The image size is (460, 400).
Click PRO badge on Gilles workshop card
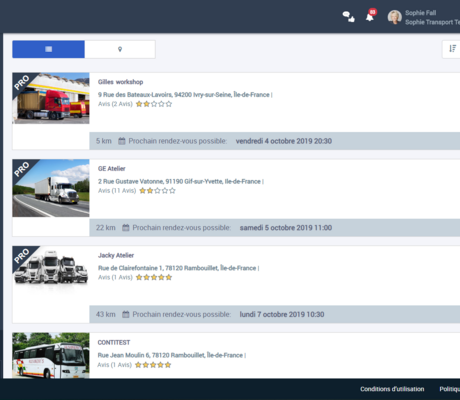22,83
